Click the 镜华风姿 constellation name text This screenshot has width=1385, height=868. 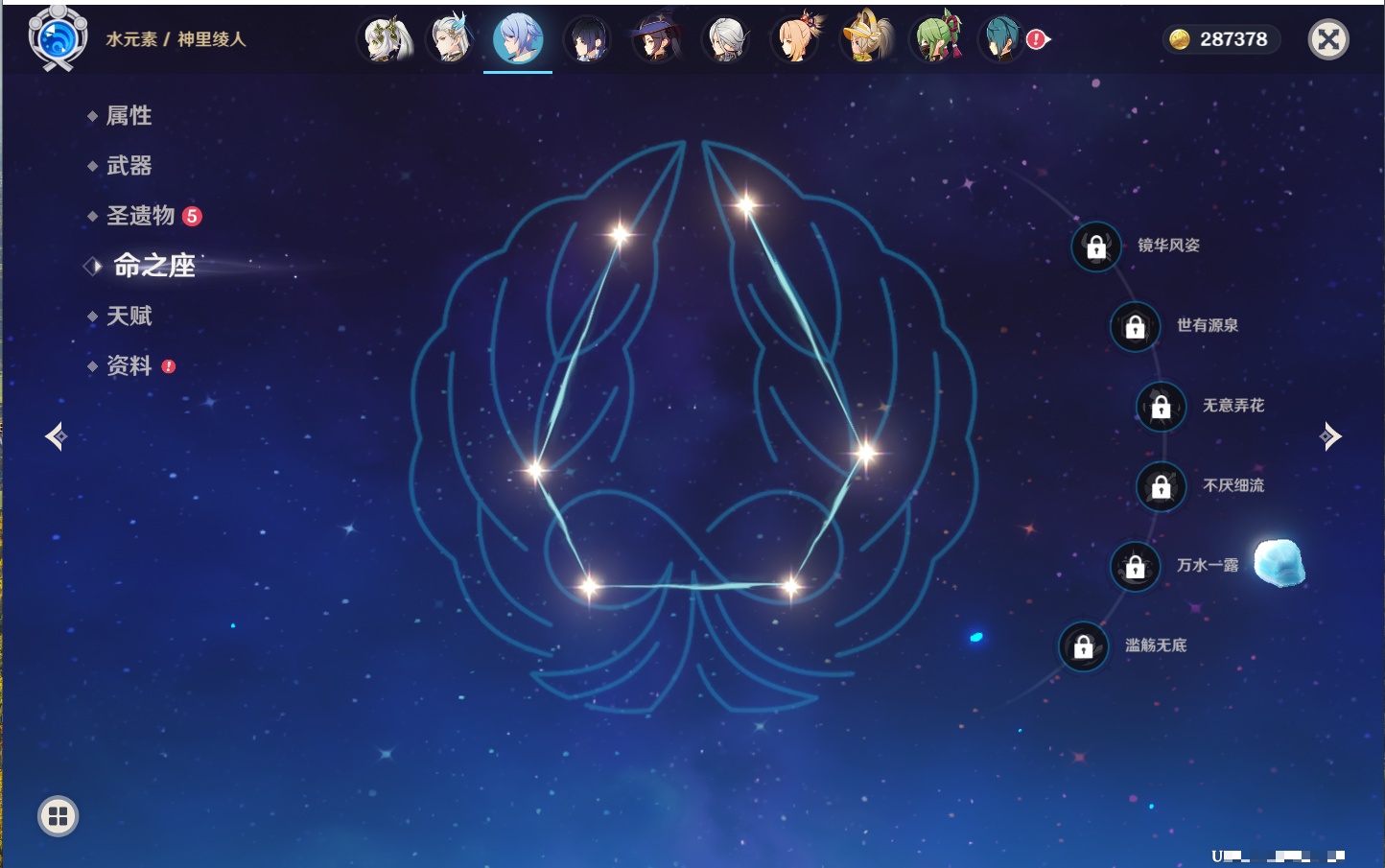coord(1169,246)
